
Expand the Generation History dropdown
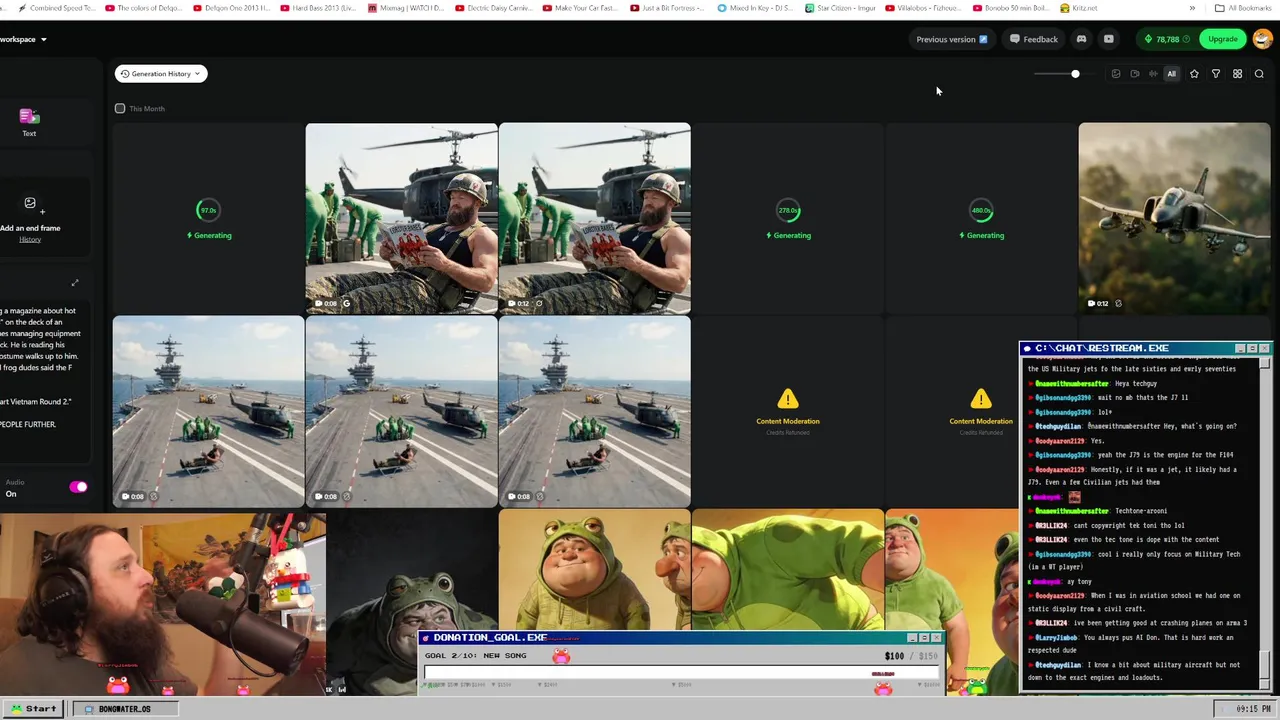click(x=161, y=74)
